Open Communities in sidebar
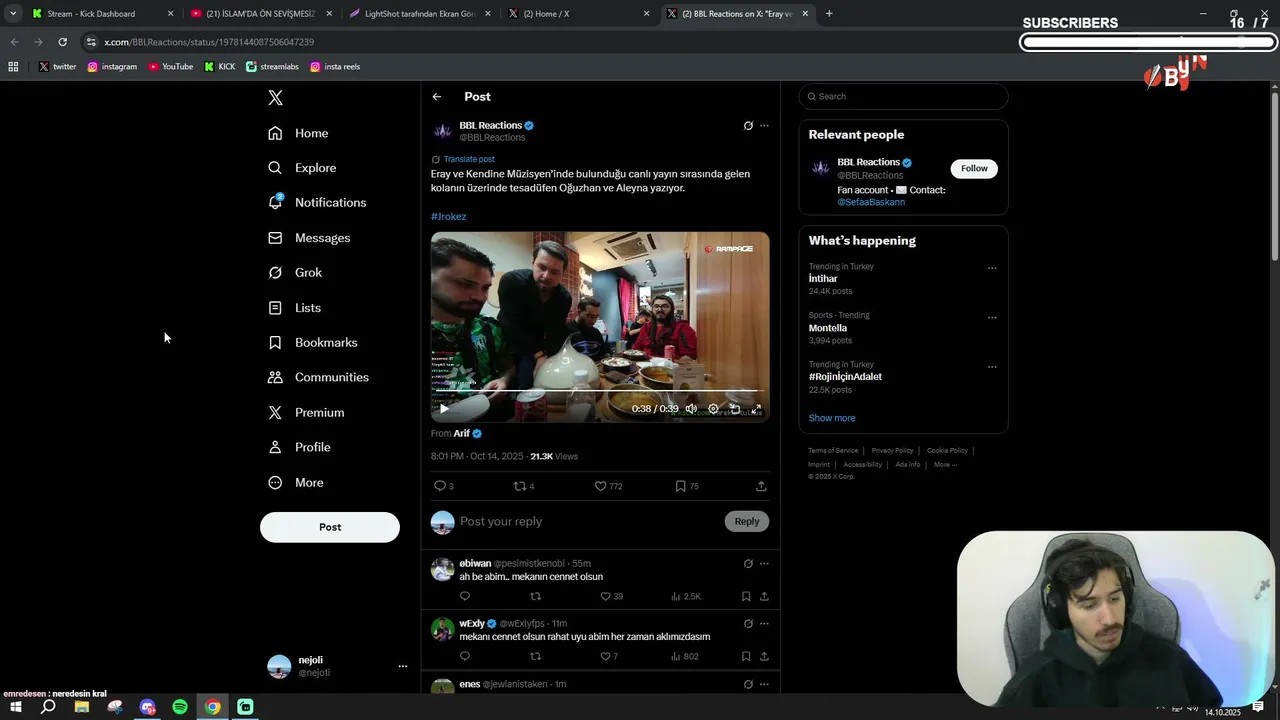The width and height of the screenshot is (1280, 720). point(318,377)
